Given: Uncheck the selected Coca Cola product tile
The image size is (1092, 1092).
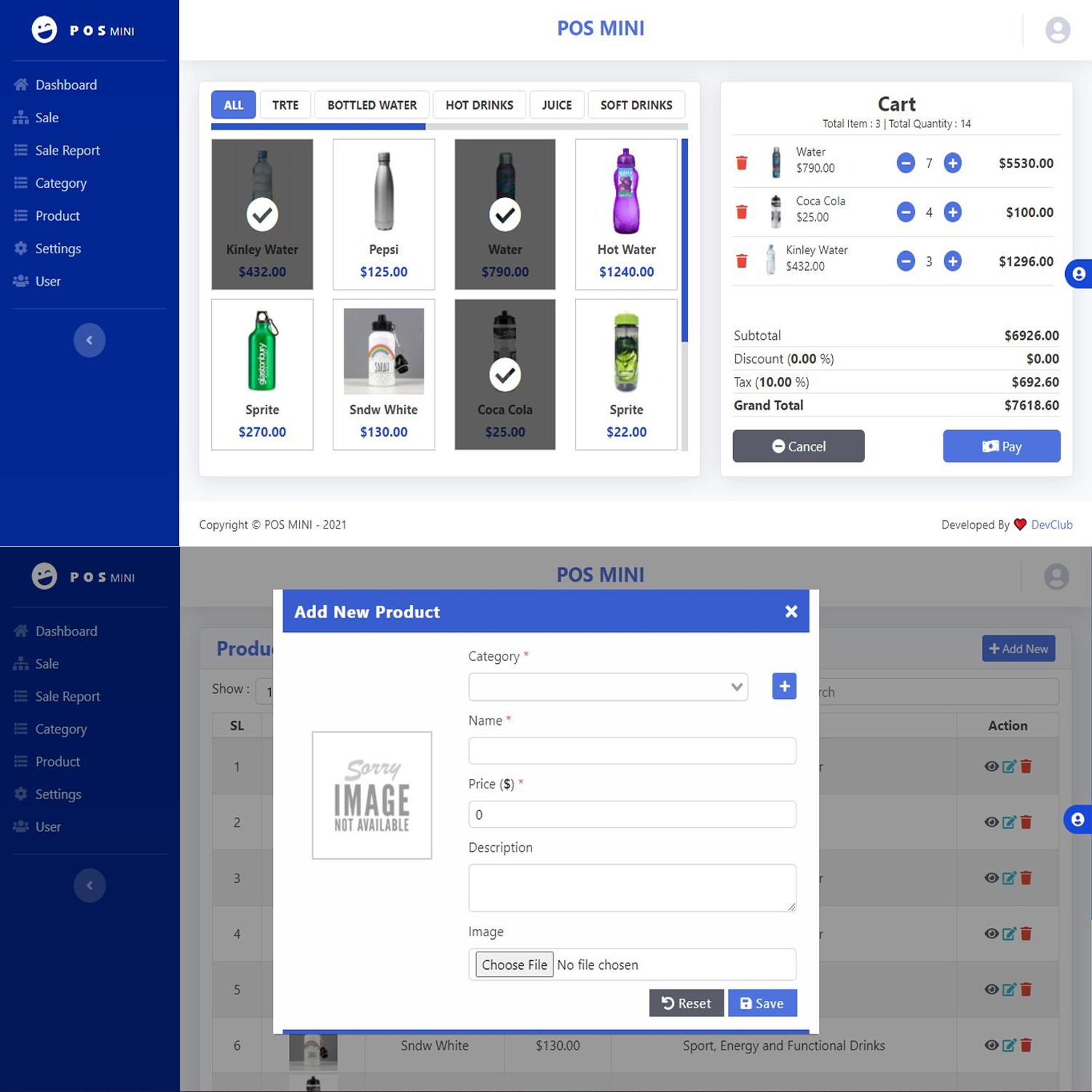Looking at the screenshot, I should tap(505, 374).
